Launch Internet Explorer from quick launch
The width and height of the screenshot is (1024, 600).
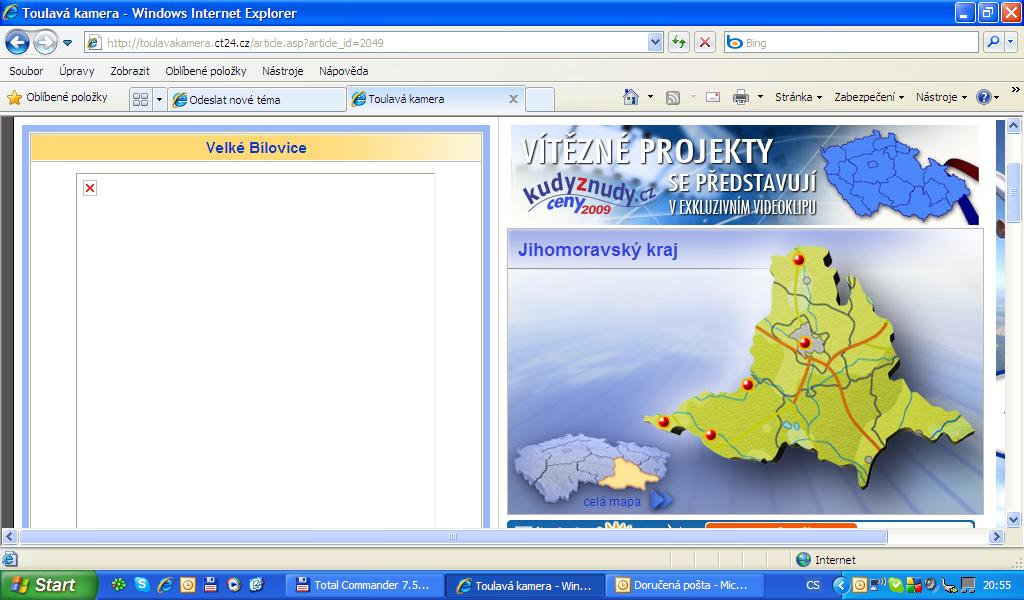pyautogui.click(x=165, y=584)
